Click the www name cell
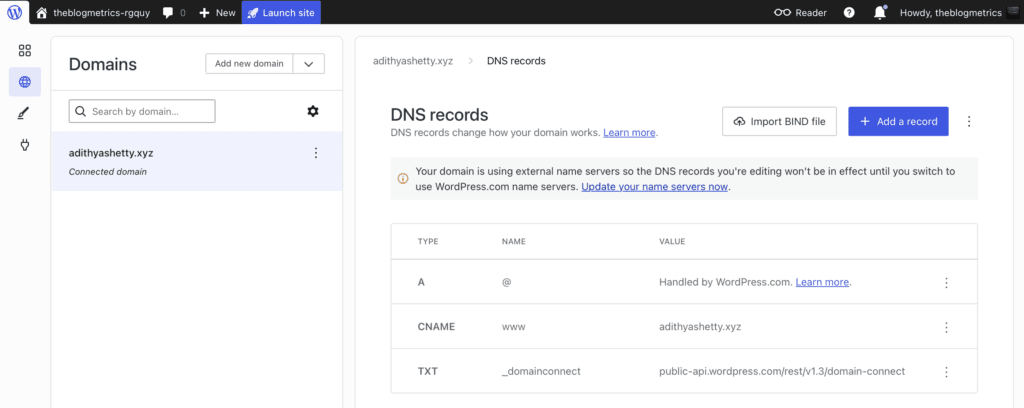 [513, 327]
